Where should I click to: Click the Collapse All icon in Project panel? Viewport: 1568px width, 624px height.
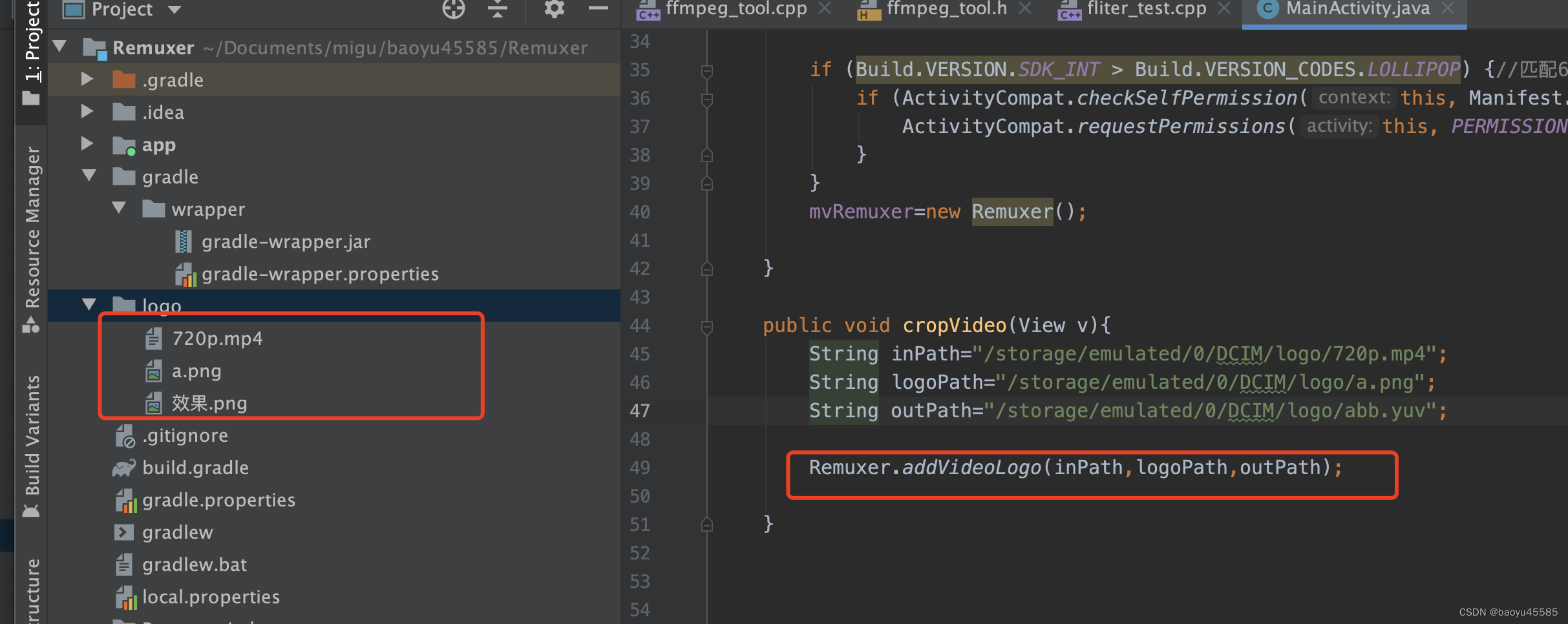[497, 9]
